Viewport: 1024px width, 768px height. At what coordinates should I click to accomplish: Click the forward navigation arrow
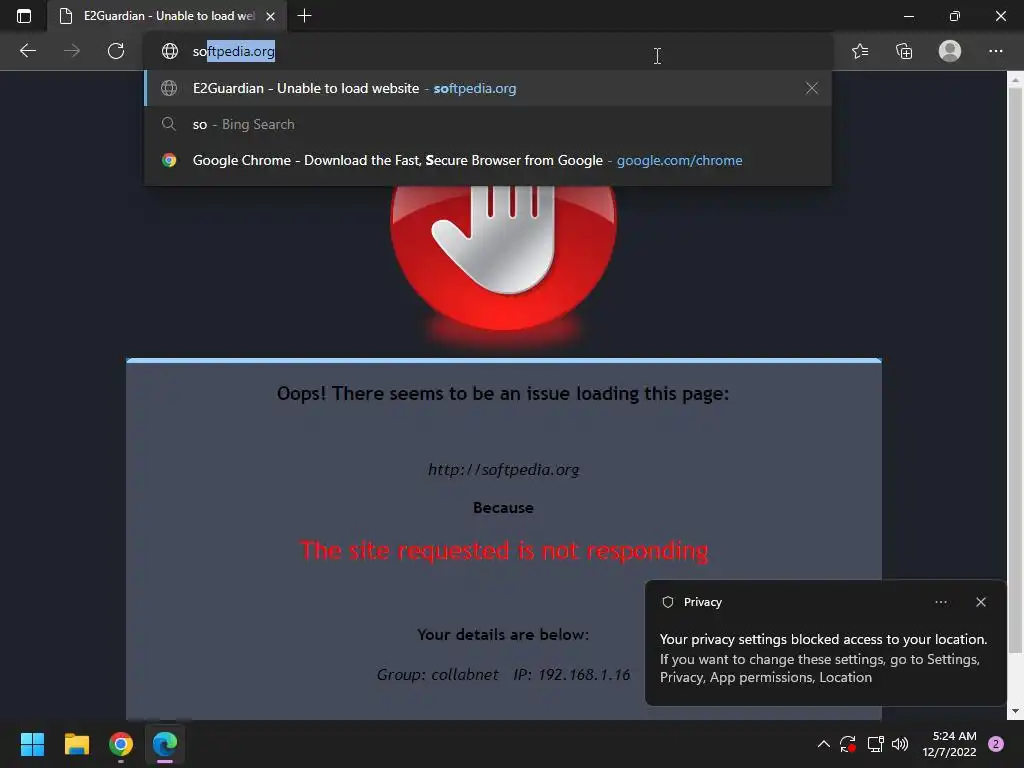point(72,51)
